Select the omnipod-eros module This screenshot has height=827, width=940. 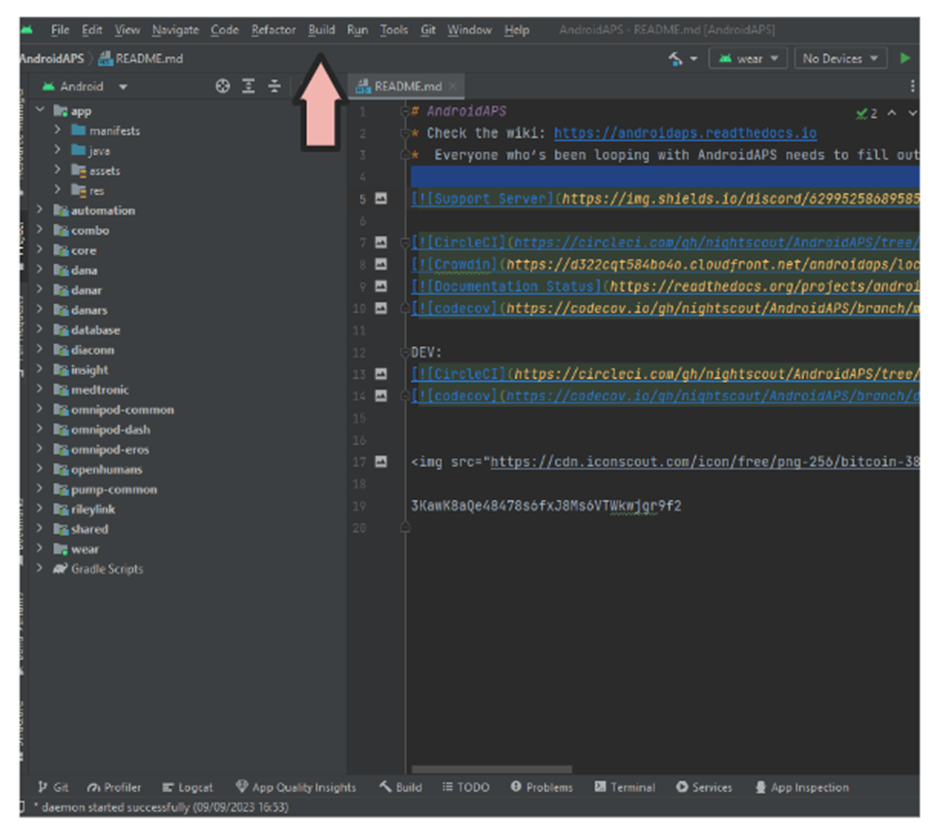(x=109, y=449)
